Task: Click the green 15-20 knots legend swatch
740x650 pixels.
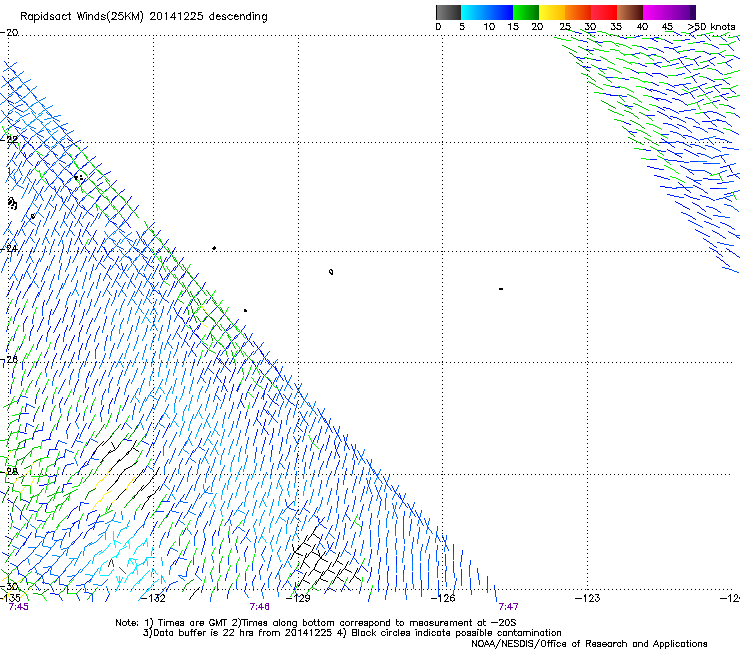Action: point(526,12)
